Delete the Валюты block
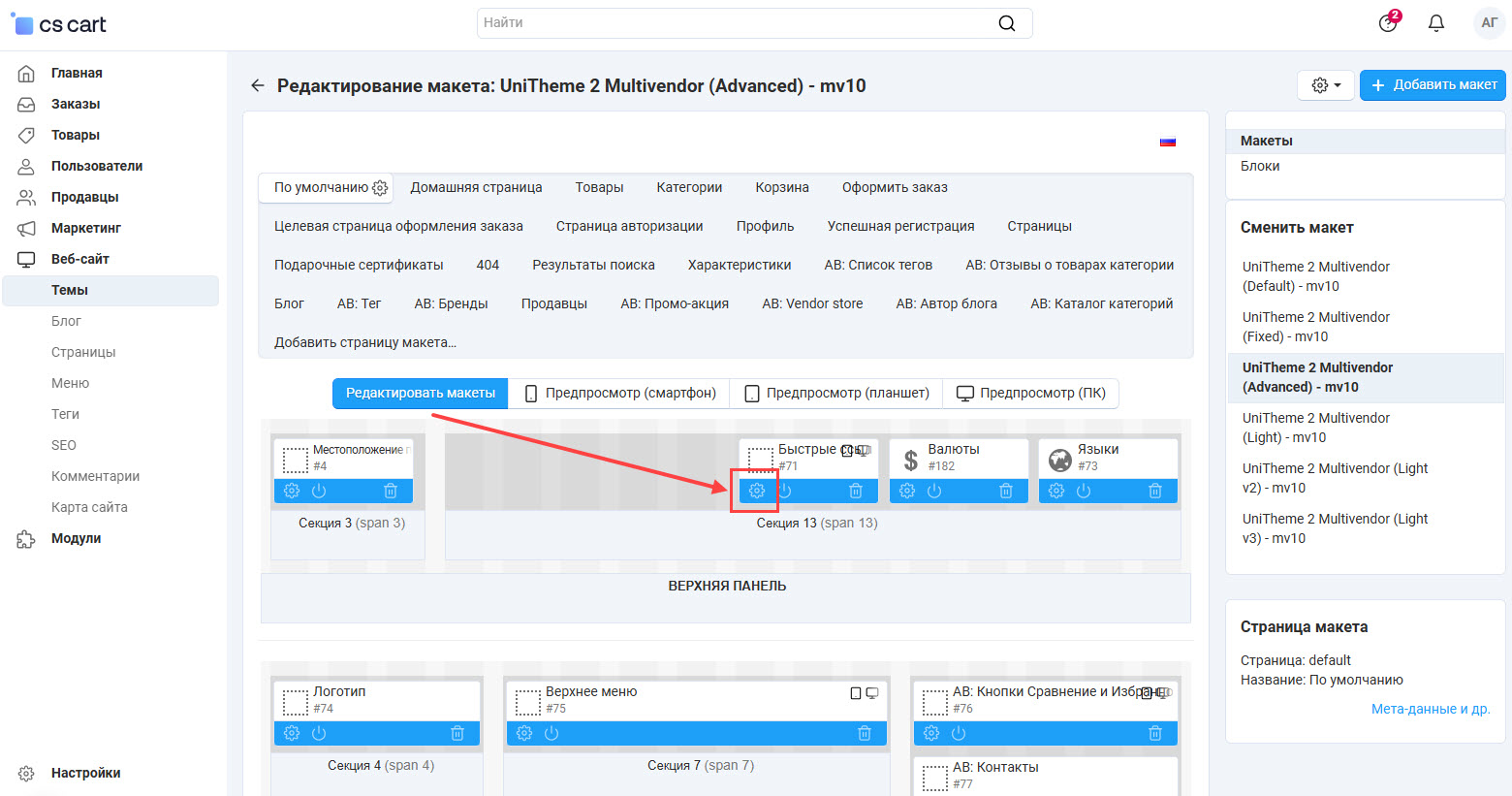The width and height of the screenshot is (1512, 796). pyautogui.click(x=1006, y=491)
